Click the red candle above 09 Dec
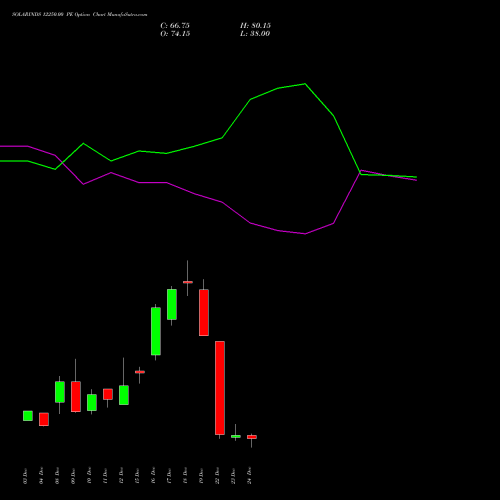The width and height of the screenshot is (500, 500). (x=76, y=397)
